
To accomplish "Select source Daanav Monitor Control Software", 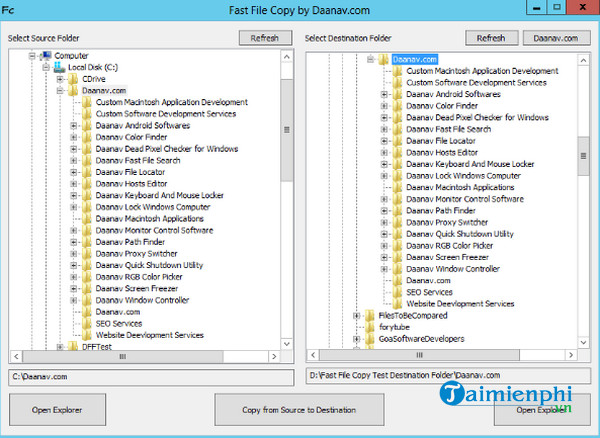I will click(154, 230).
